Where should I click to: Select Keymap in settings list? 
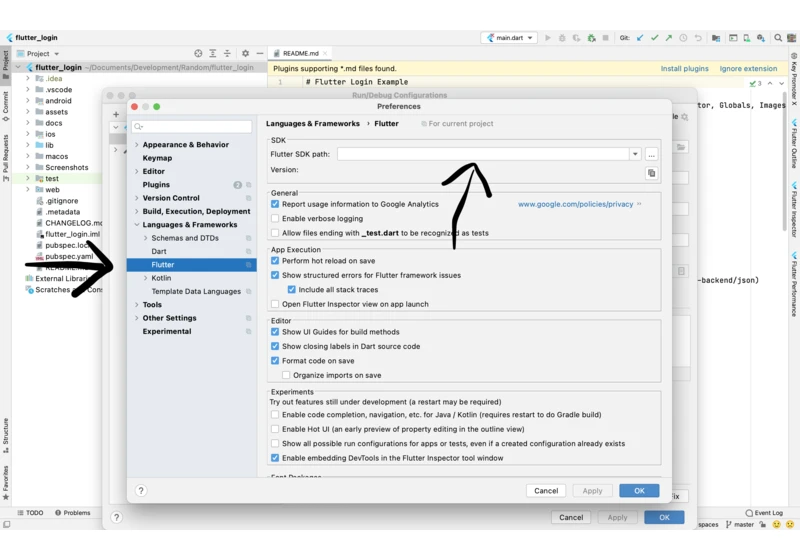tap(157, 158)
